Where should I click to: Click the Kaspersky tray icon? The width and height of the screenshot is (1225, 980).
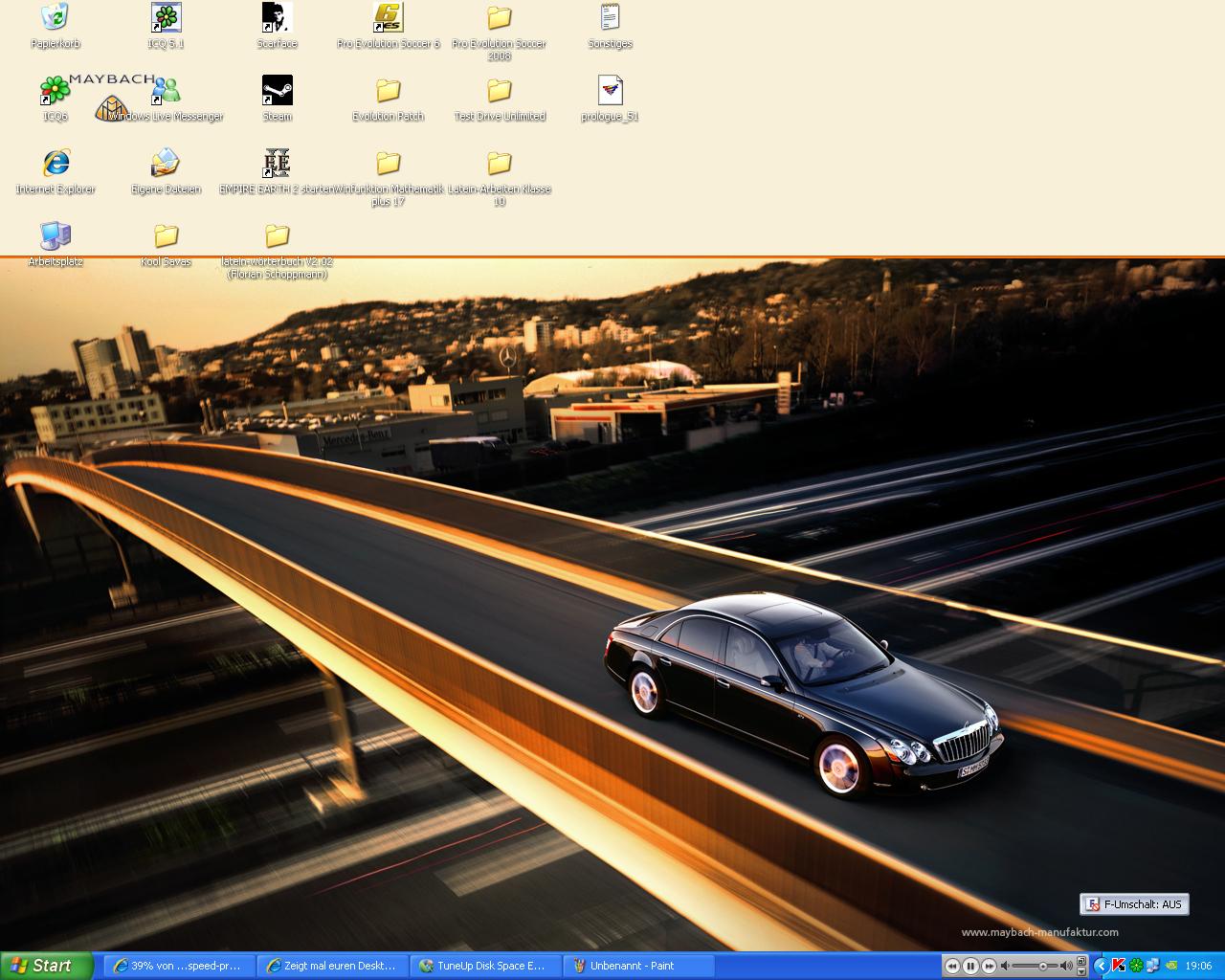click(x=1118, y=966)
